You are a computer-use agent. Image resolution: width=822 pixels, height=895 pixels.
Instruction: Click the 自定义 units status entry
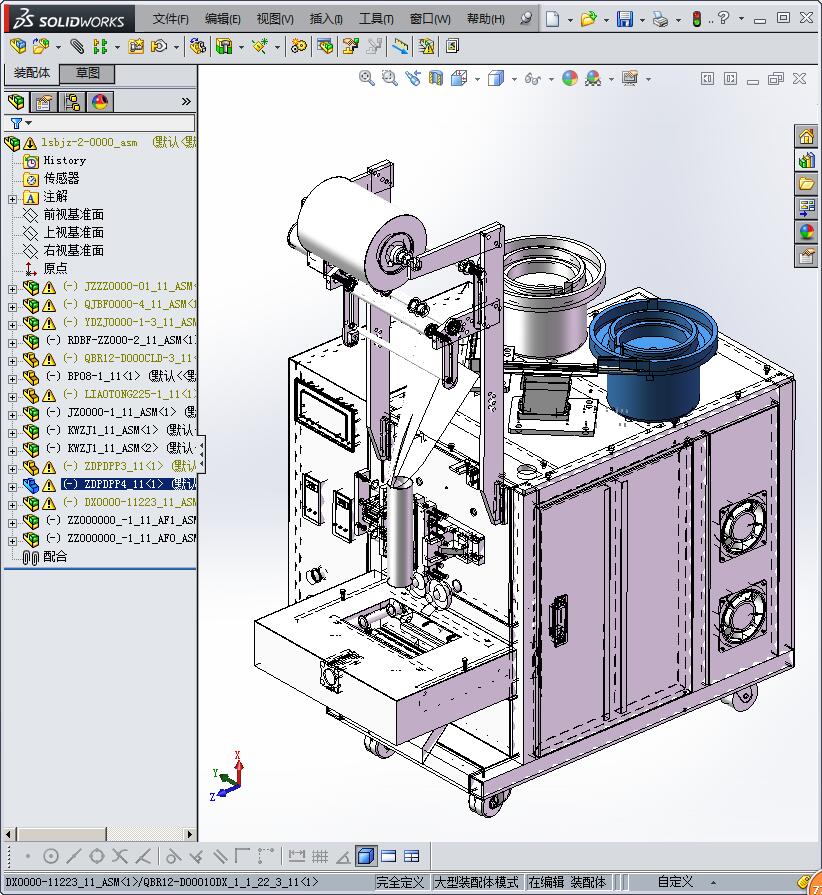675,882
